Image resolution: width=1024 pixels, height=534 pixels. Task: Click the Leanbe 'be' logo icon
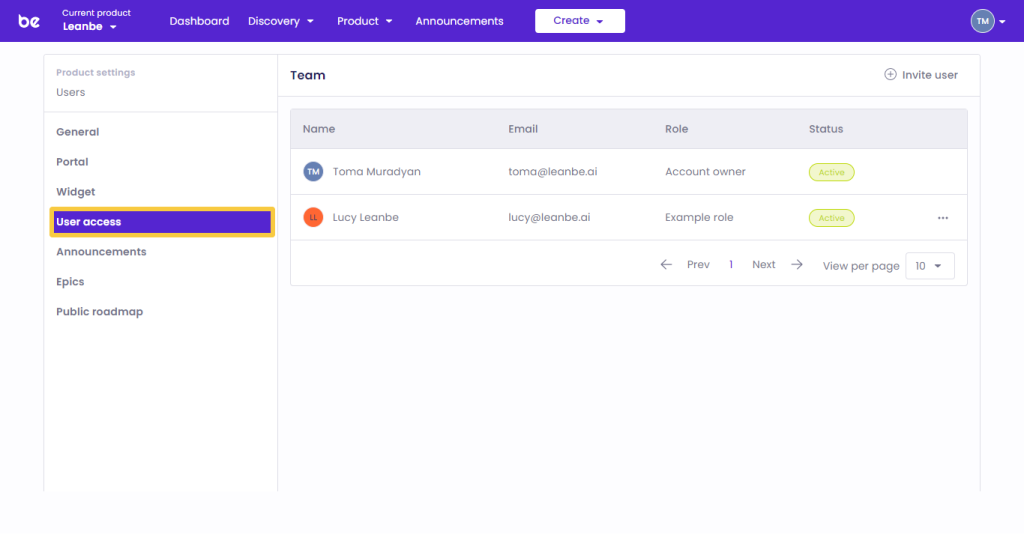point(29,21)
